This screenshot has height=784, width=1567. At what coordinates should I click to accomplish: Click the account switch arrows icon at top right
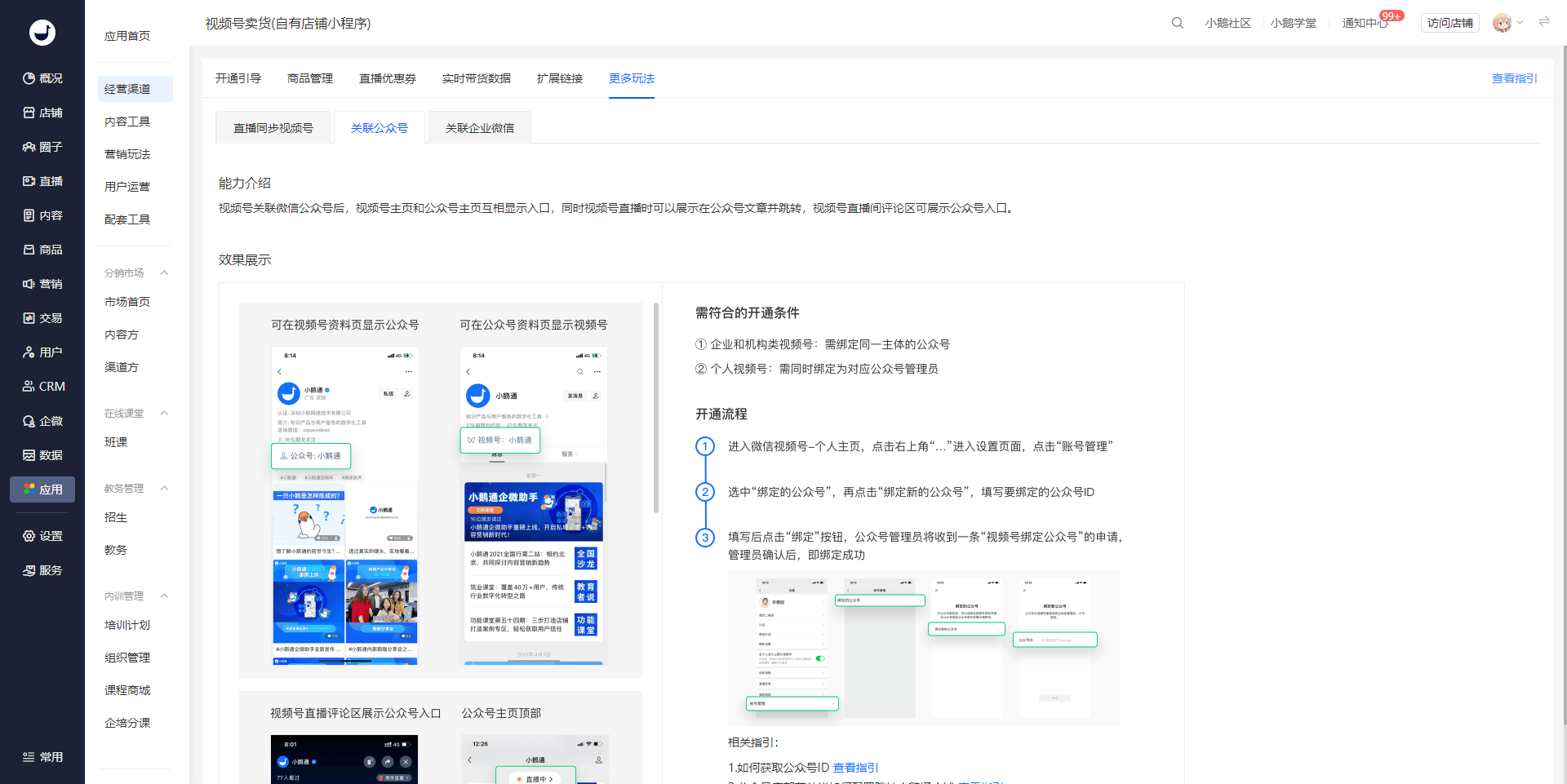(x=1544, y=22)
